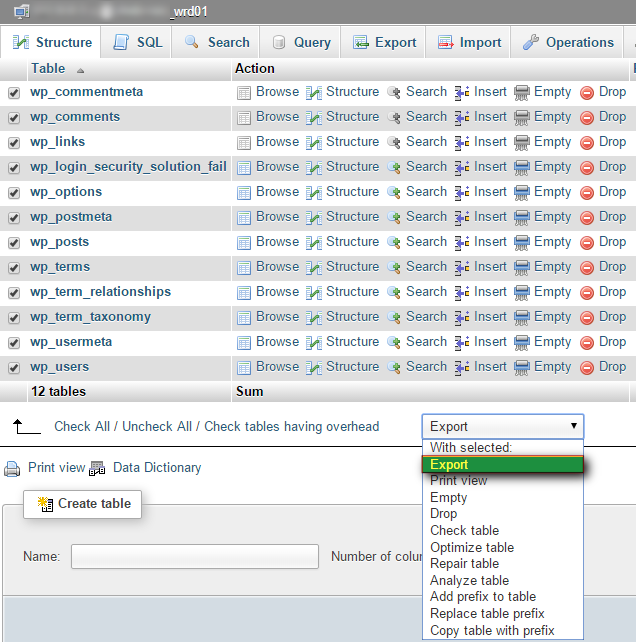636x642 pixels.
Task: Uncheck the wp_users table checkbox
Action: [14, 367]
